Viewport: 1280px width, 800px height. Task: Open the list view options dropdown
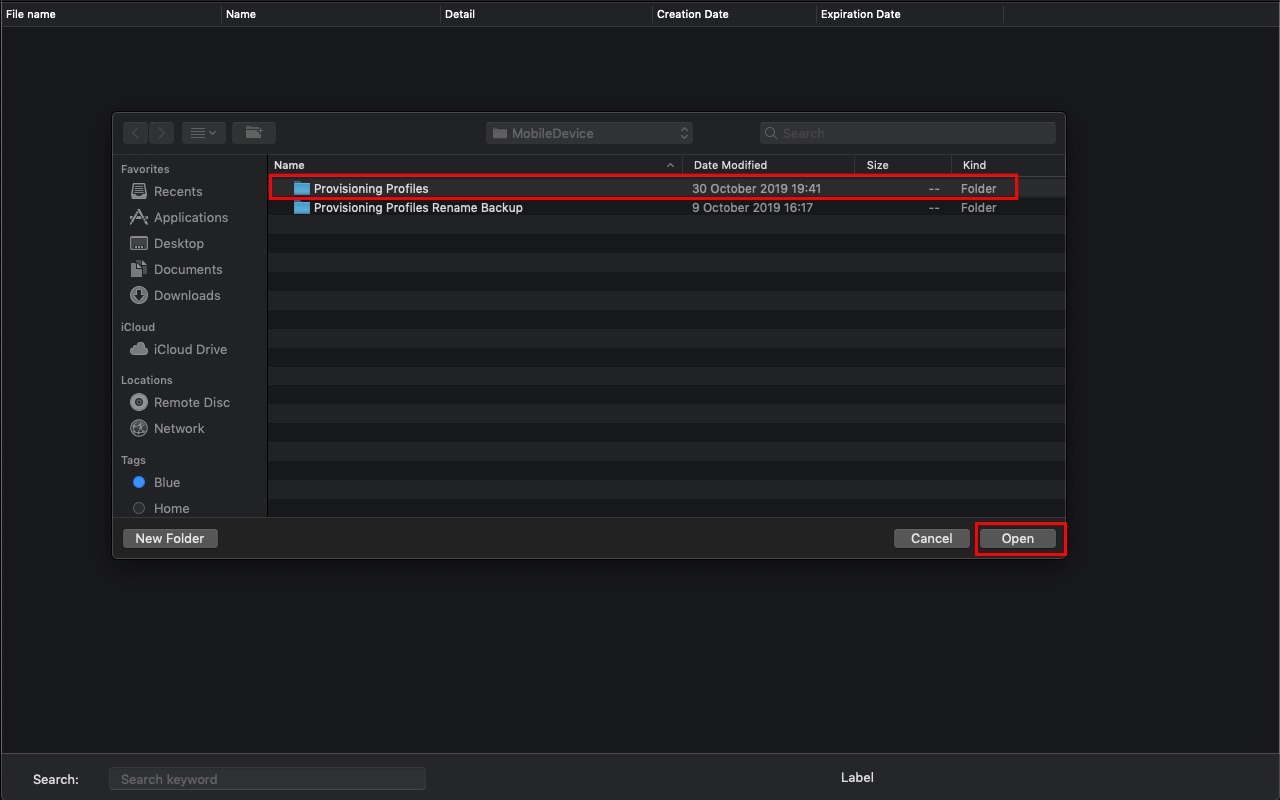coord(203,133)
